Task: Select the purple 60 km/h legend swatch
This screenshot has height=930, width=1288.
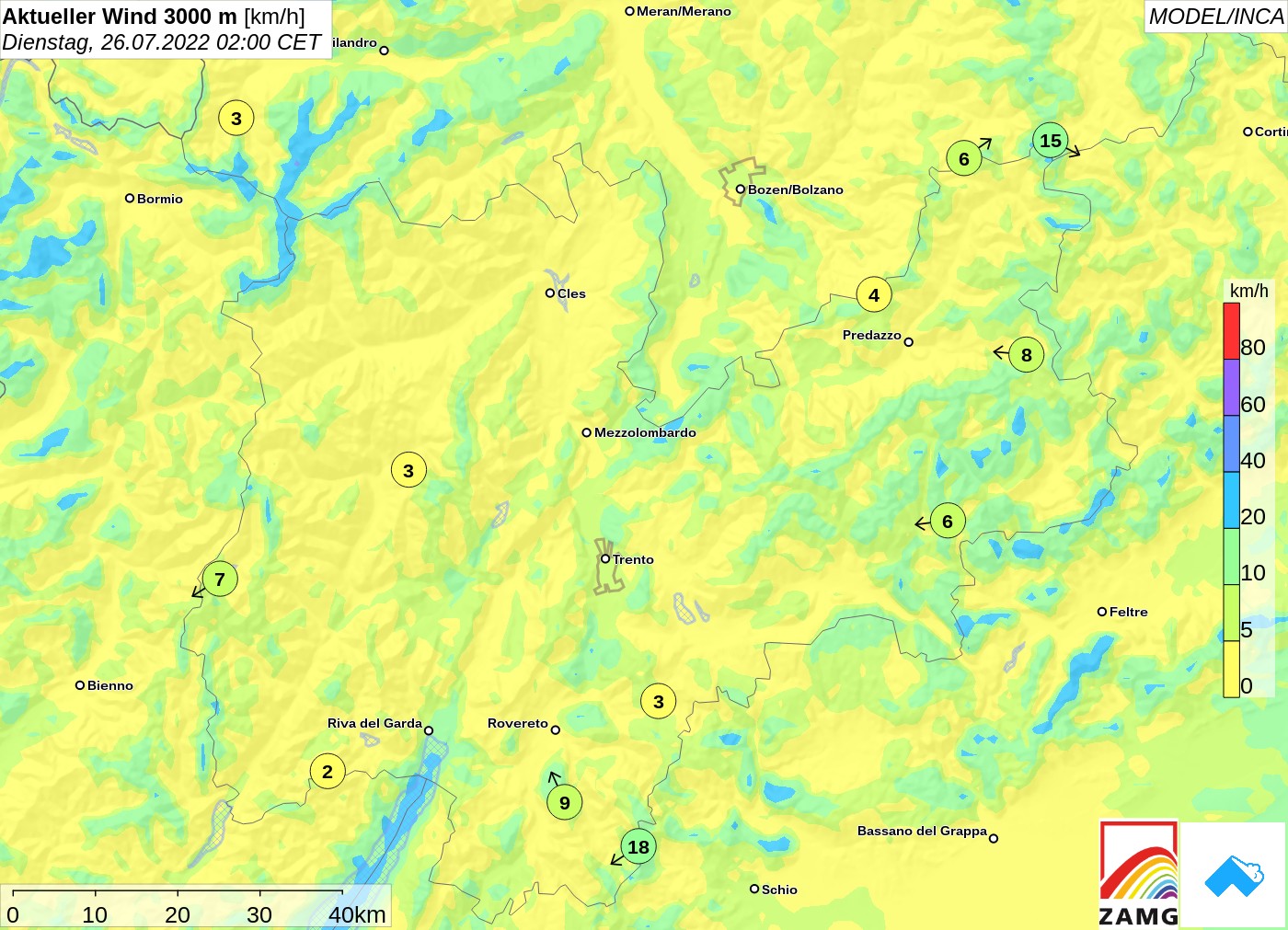Action: (1231, 388)
